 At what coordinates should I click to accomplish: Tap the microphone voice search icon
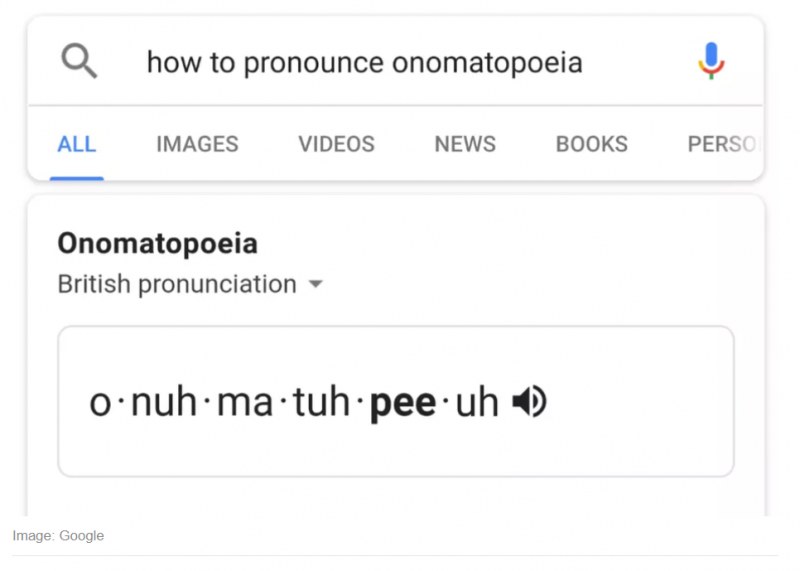pos(711,62)
